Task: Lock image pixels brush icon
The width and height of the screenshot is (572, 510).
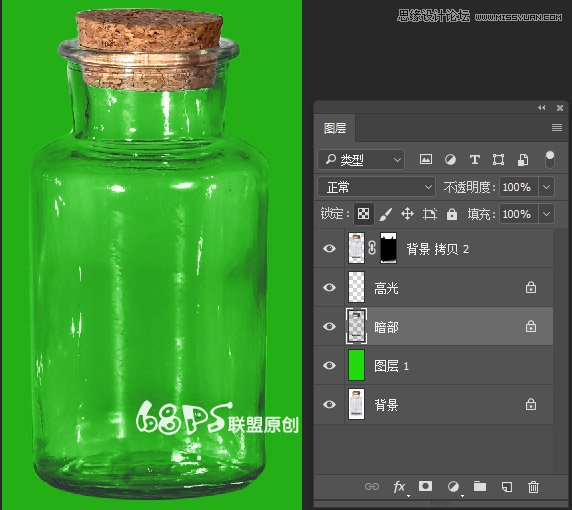Action: click(x=385, y=214)
